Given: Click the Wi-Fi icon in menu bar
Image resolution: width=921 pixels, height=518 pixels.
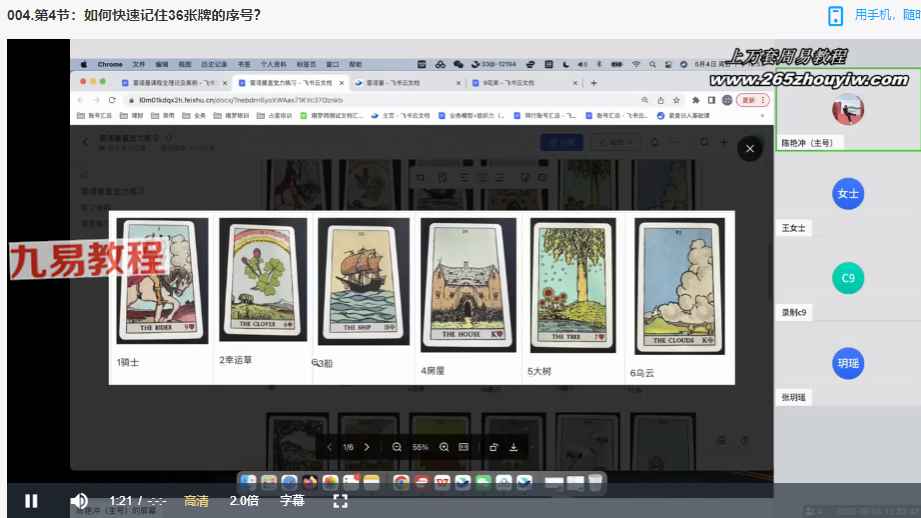Looking at the screenshot, I should [x=636, y=64].
